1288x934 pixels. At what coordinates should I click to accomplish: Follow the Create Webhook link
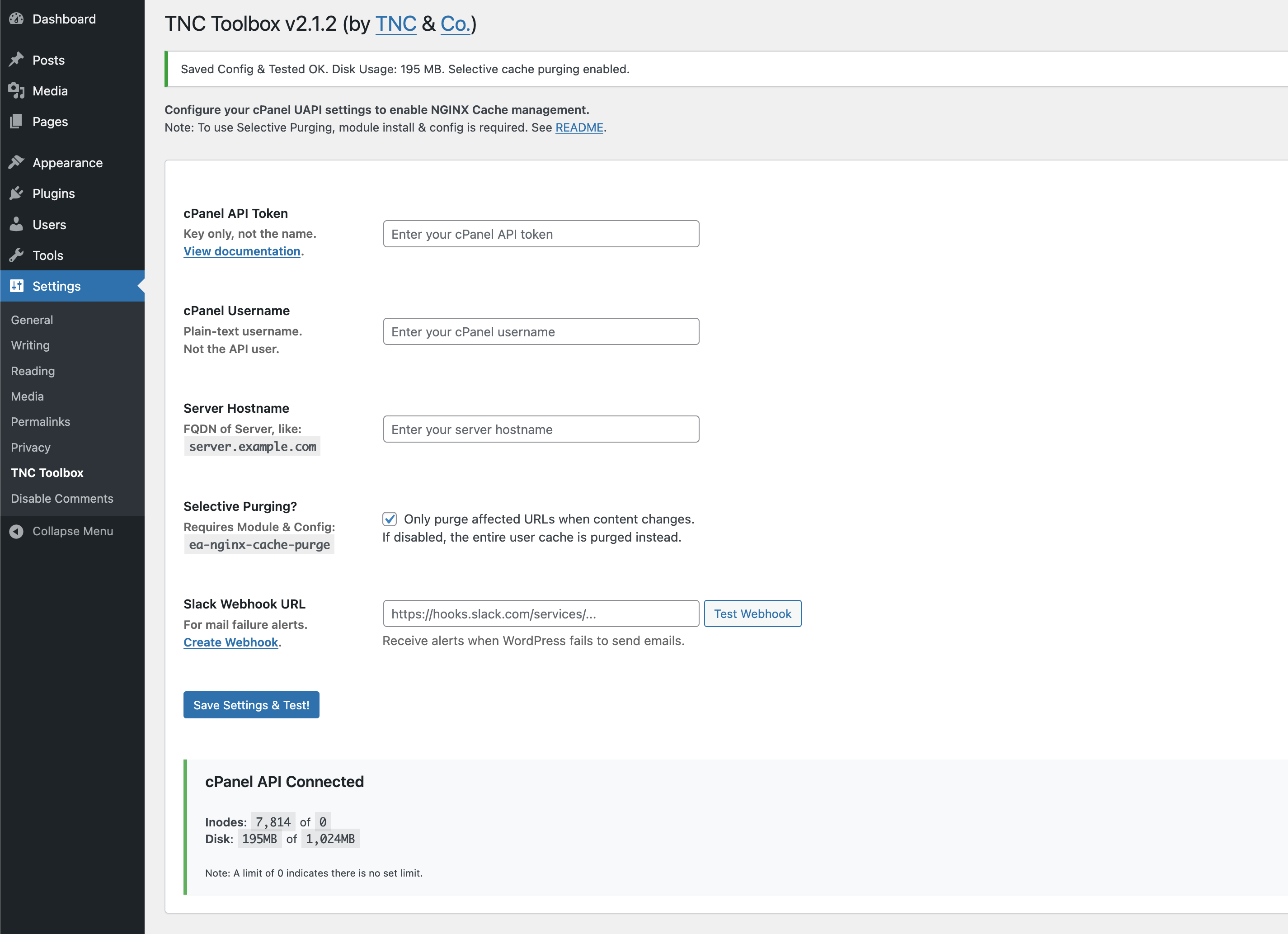point(230,642)
